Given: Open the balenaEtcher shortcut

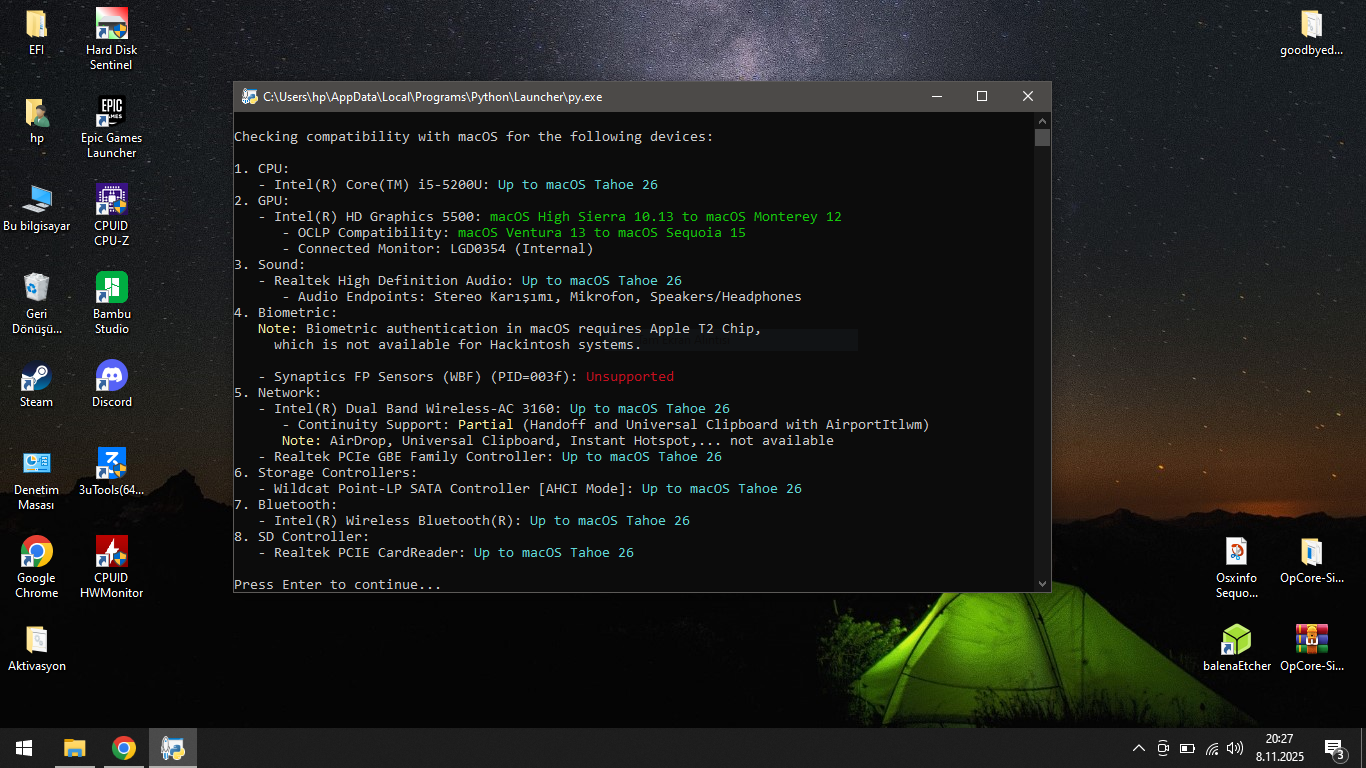Looking at the screenshot, I should (1237, 640).
